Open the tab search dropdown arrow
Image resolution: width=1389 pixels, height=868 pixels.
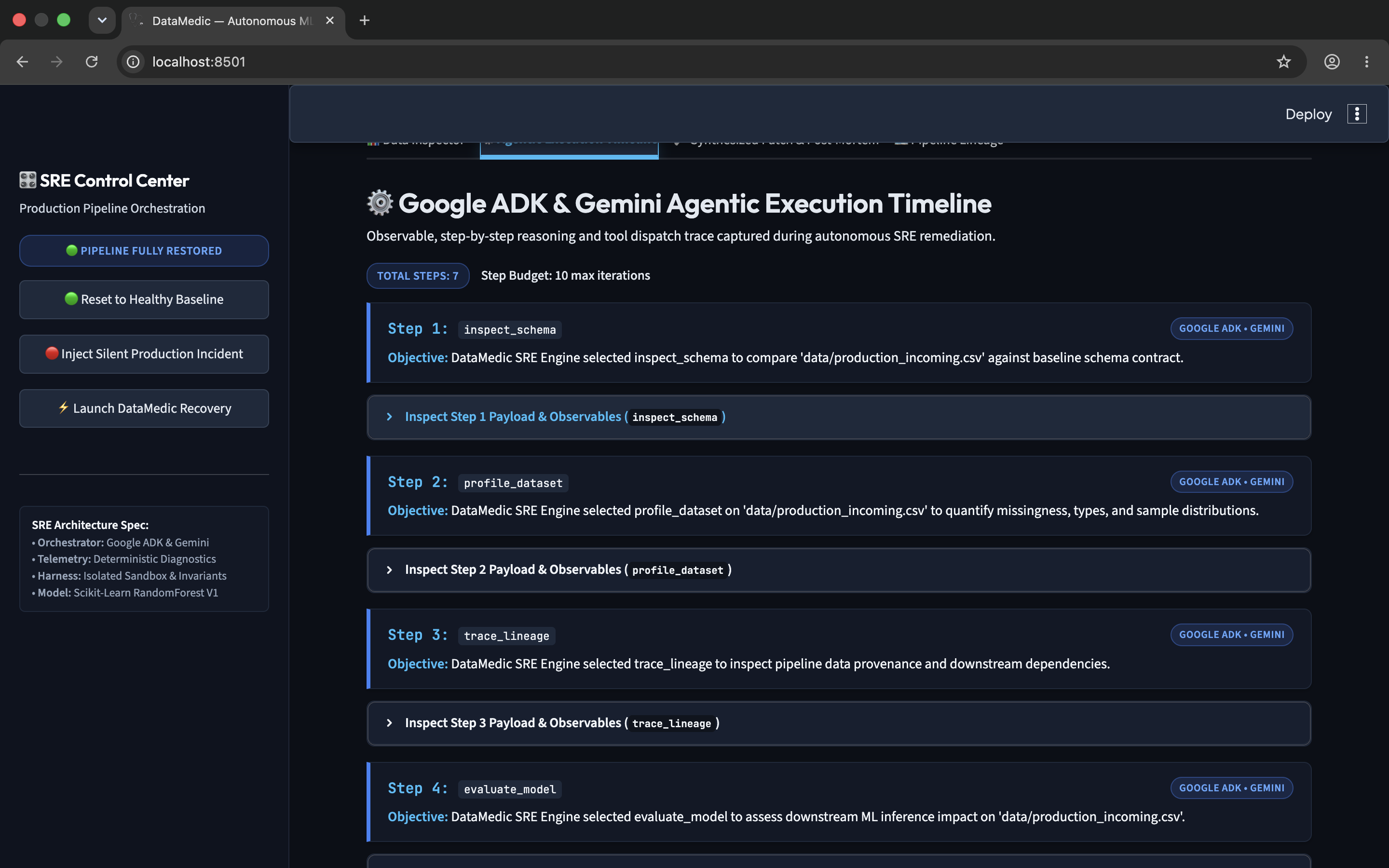102,21
